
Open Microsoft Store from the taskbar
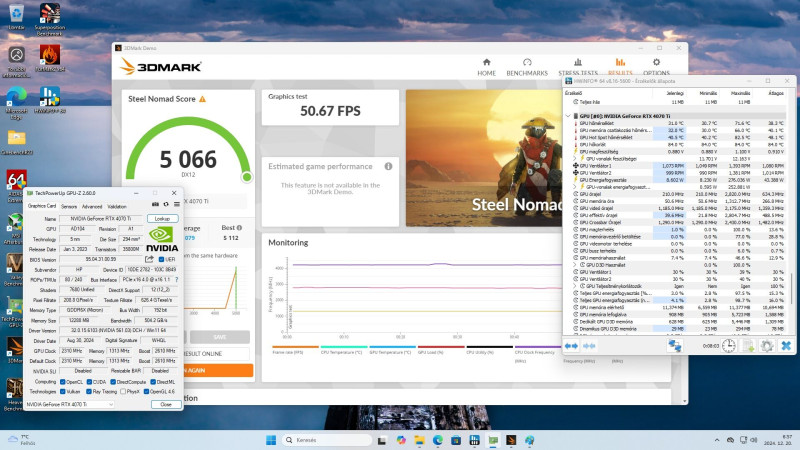456,440
